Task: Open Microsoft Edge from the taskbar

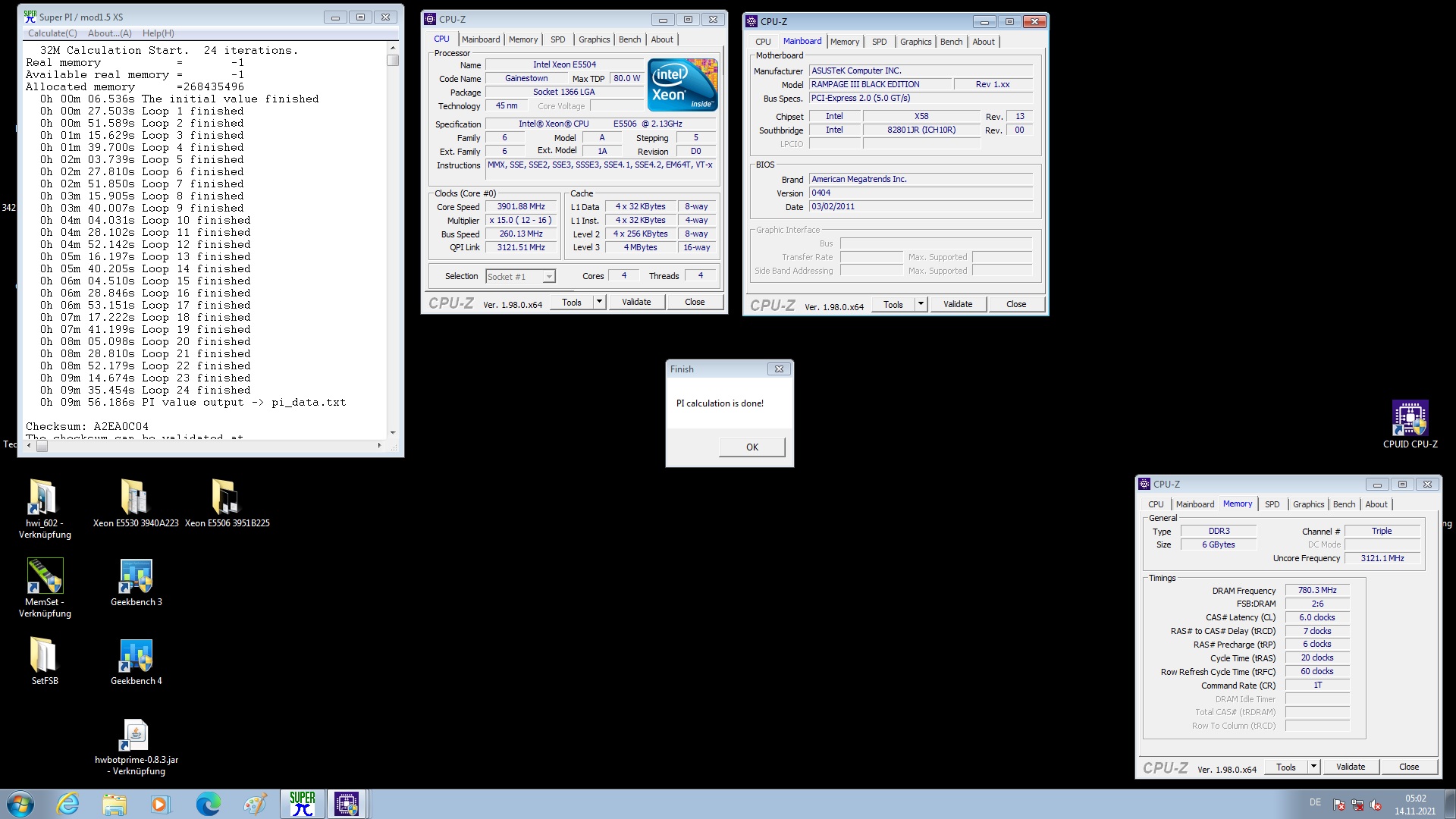Action: tap(208, 804)
